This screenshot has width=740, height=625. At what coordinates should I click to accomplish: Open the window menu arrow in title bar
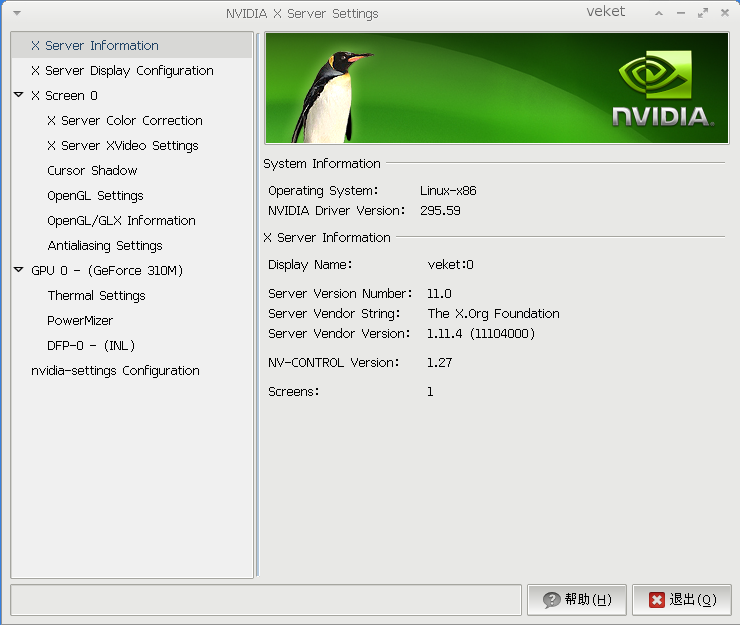(18, 14)
